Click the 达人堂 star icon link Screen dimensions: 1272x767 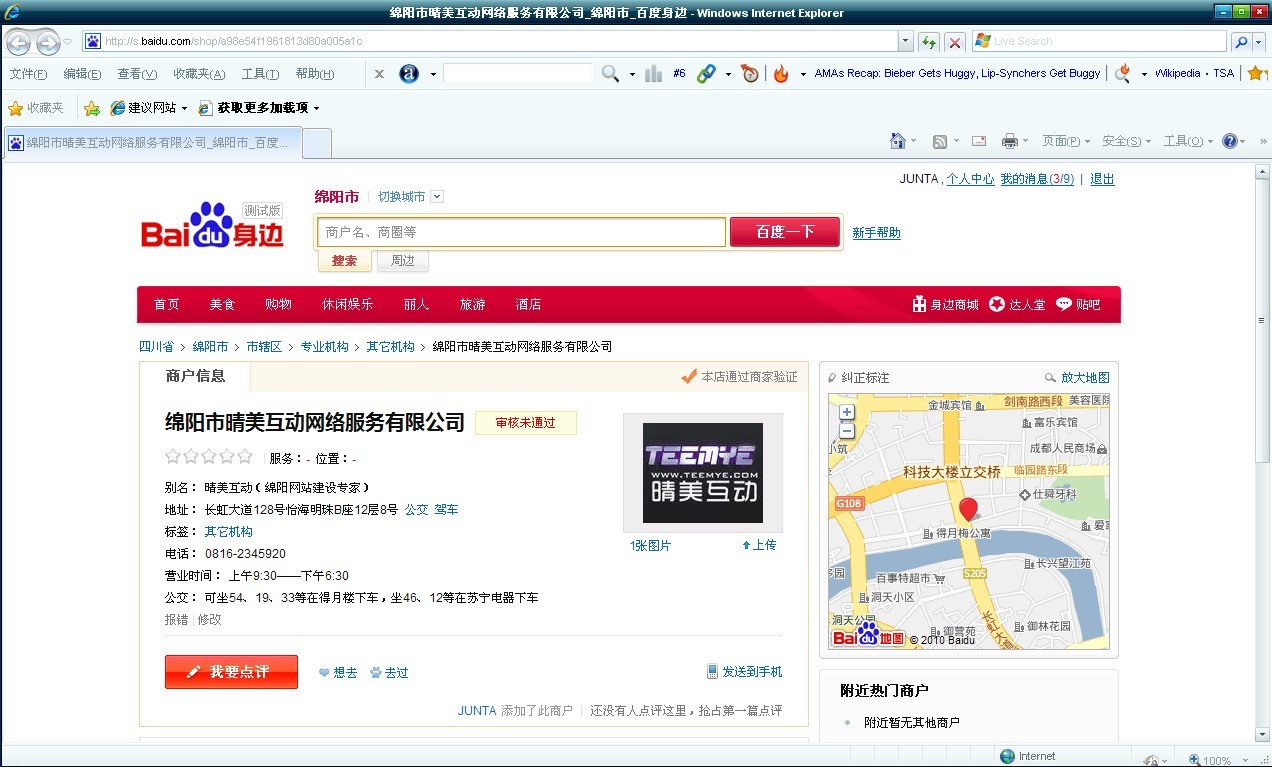click(x=1017, y=304)
